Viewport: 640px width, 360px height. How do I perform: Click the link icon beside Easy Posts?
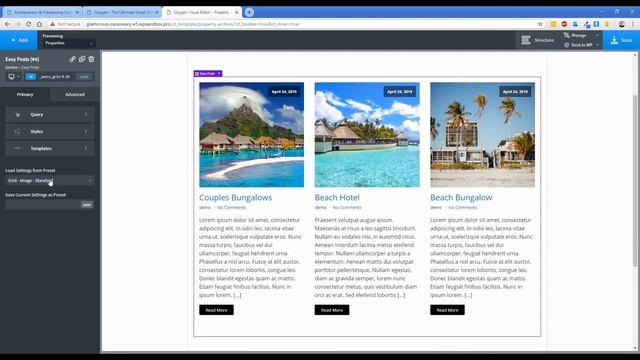click(x=72, y=59)
